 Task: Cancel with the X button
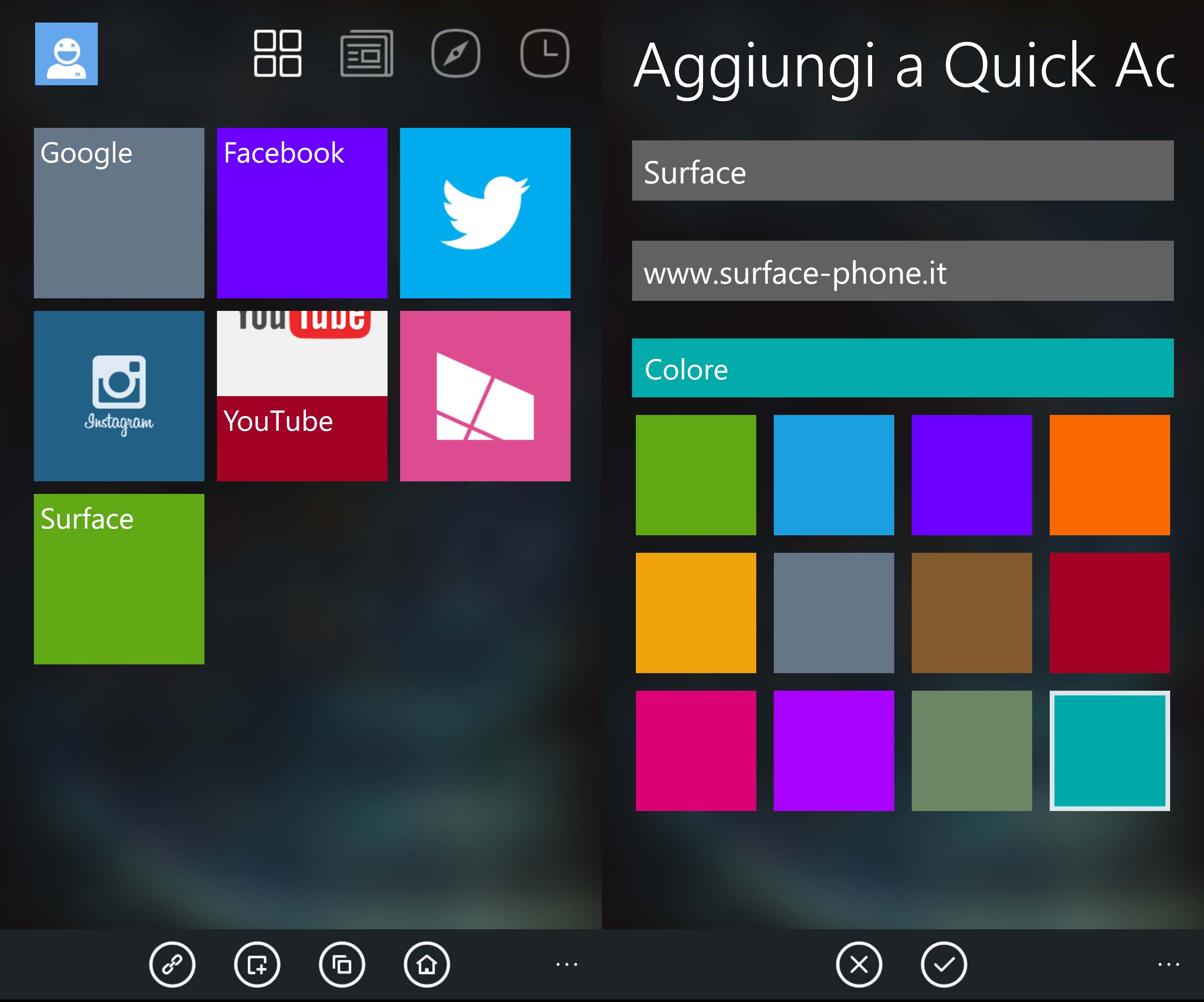pos(859,965)
